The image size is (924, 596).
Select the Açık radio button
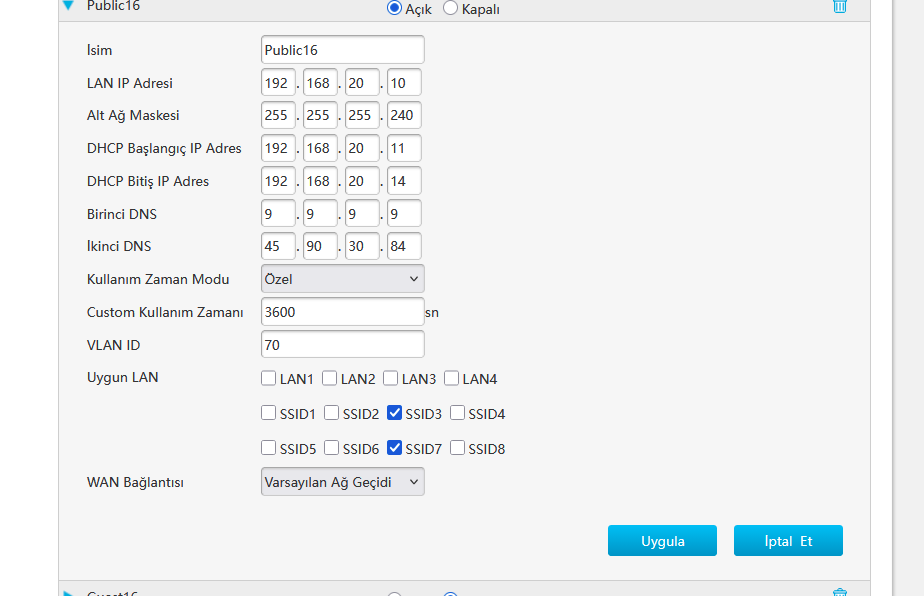pyautogui.click(x=394, y=8)
